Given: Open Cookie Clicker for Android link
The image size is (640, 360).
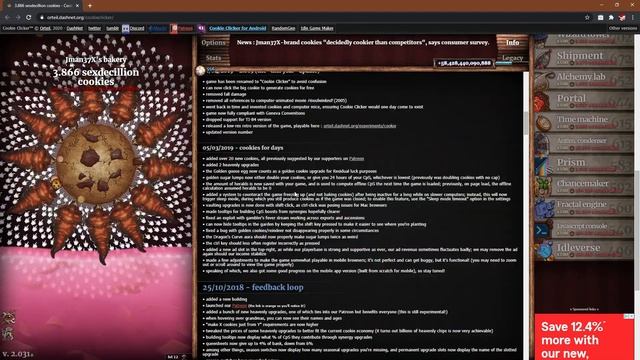Looking at the screenshot, I should click(x=238, y=28).
